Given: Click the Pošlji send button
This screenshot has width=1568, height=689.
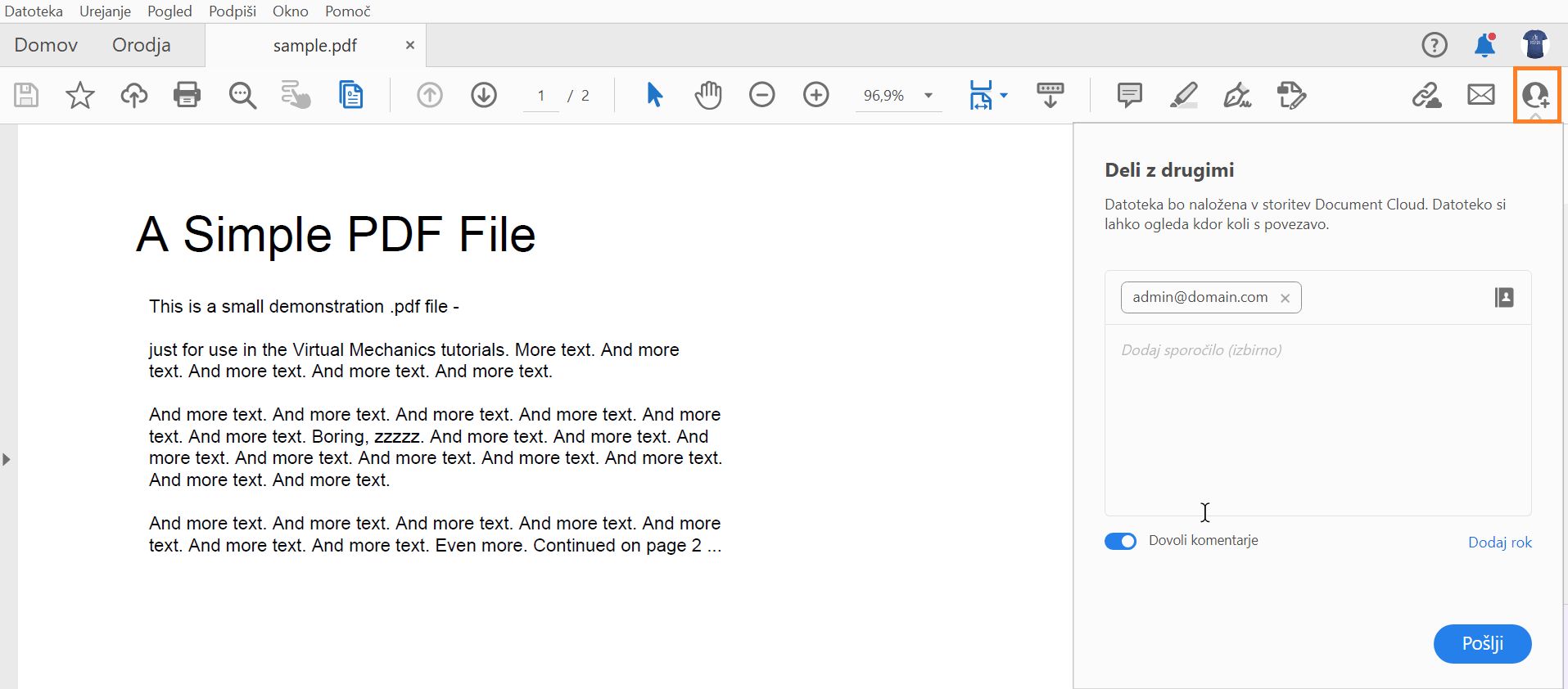Looking at the screenshot, I should point(1482,644).
